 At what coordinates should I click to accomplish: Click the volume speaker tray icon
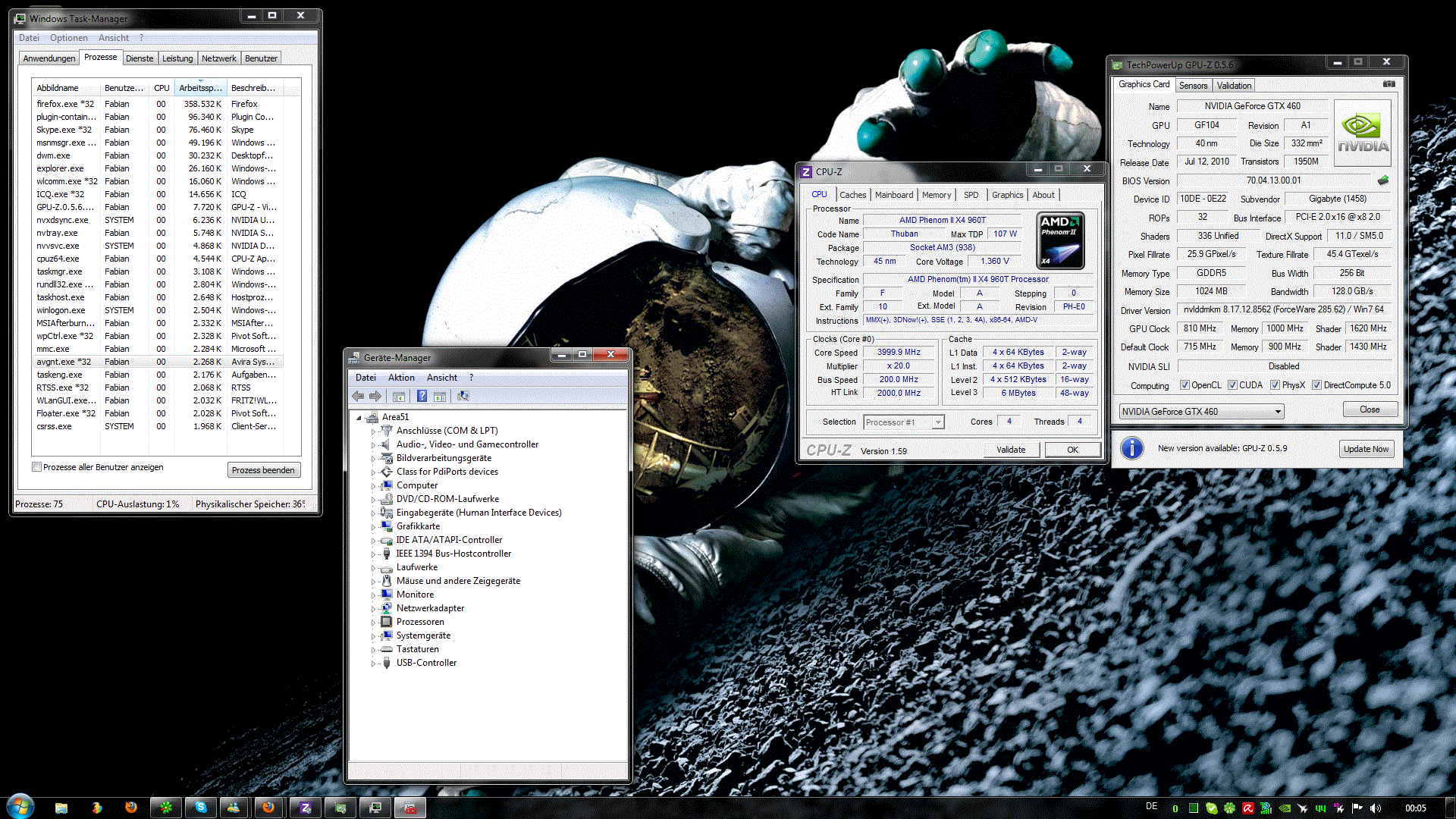pyautogui.click(x=1376, y=808)
